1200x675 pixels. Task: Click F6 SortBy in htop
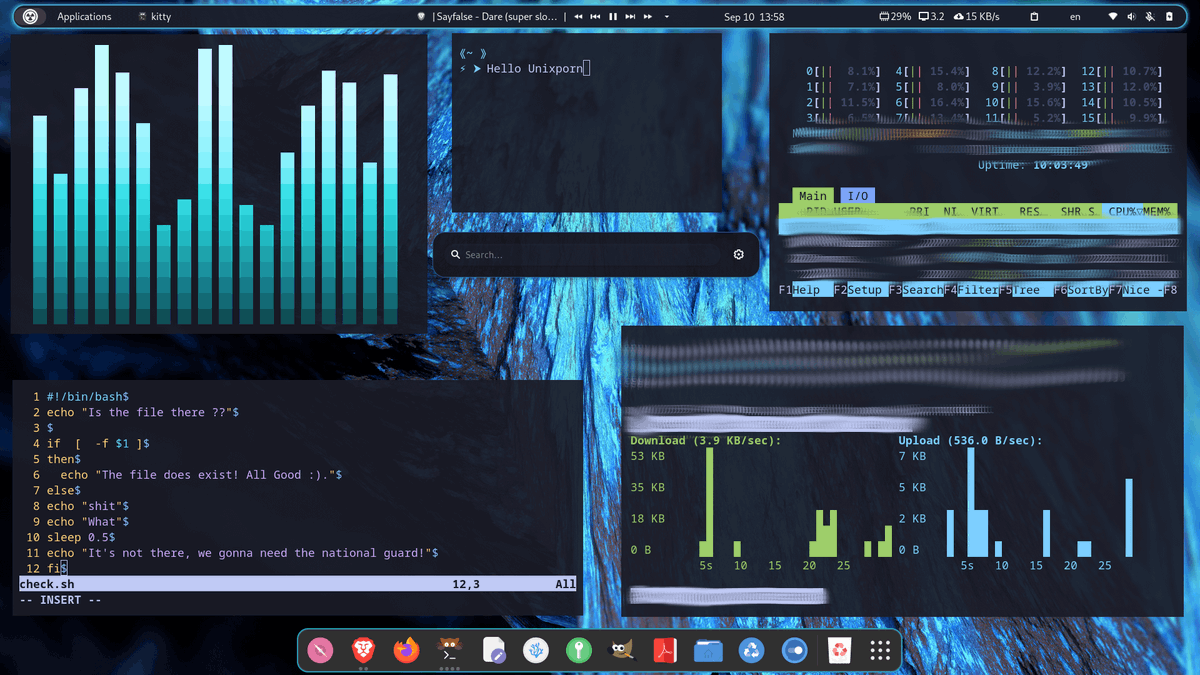pyautogui.click(x=1080, y=290)
